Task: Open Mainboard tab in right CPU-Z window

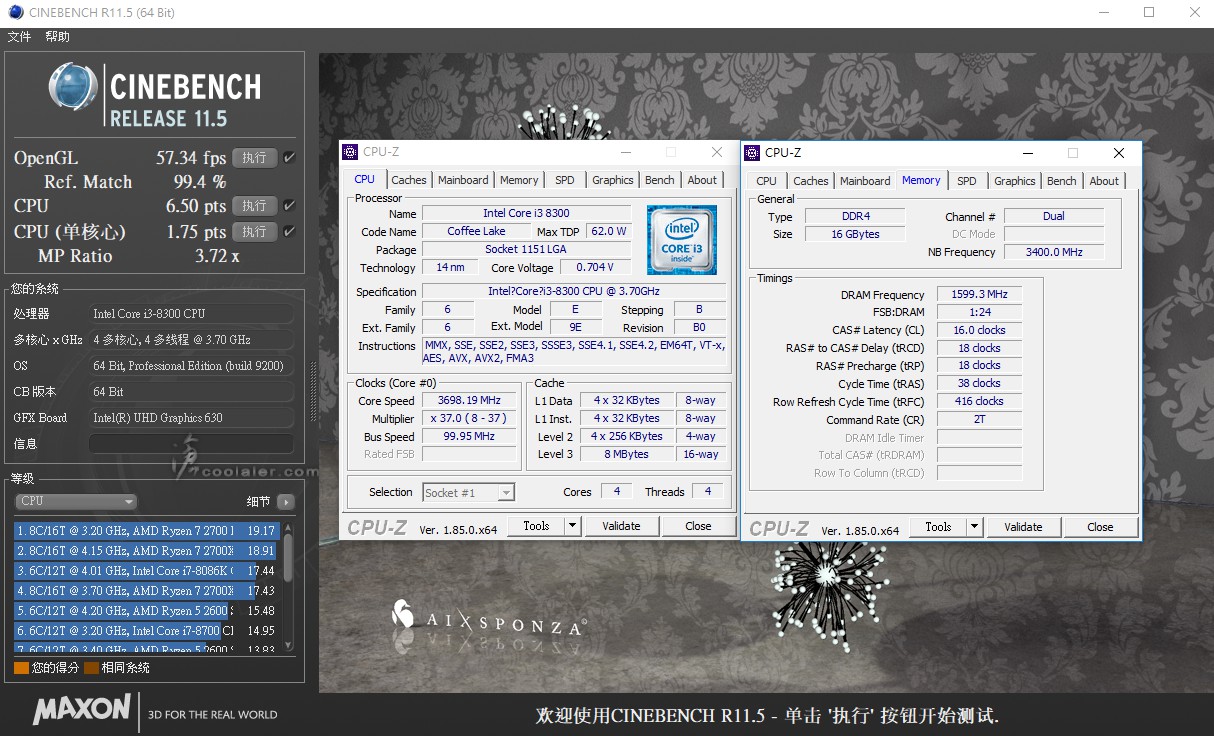Action: coord(865,181)
